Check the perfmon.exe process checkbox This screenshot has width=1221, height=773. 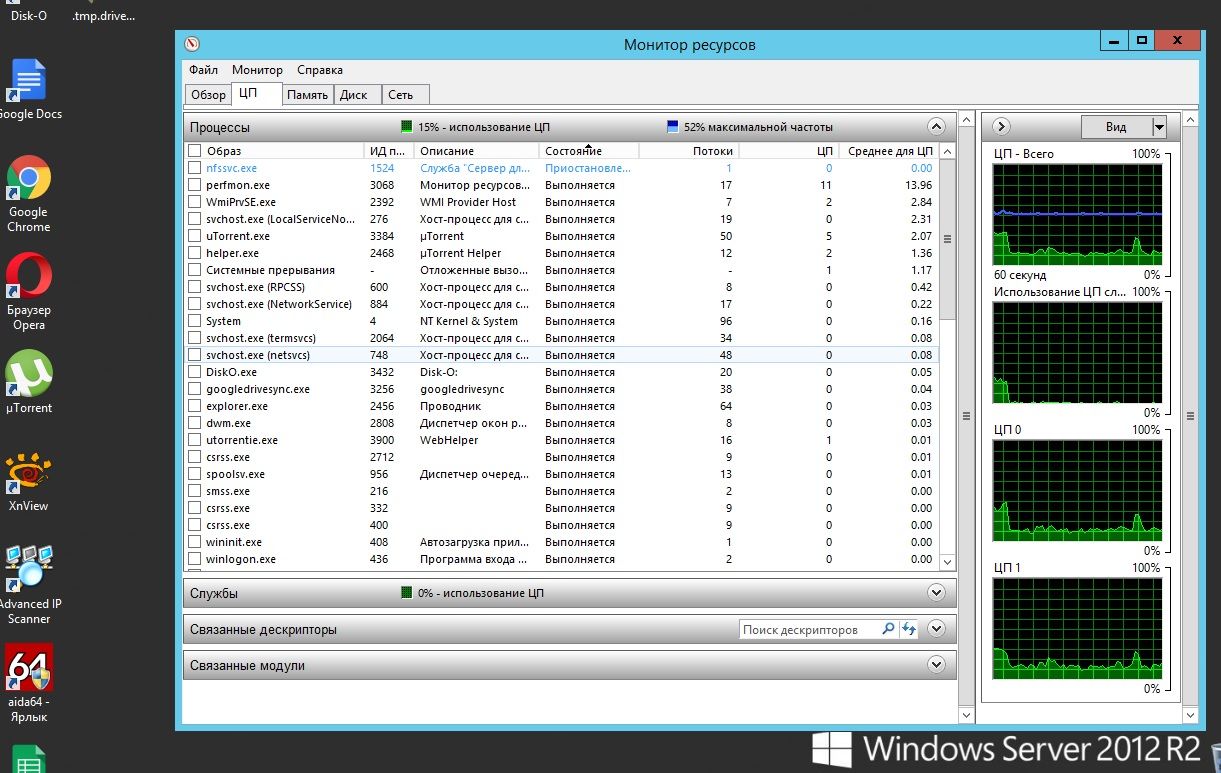point(195,185)
